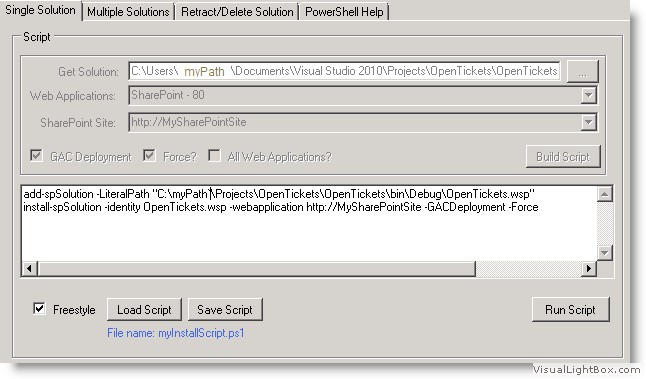
Task: Toggle the Force? checkbox
Action: [x=149, y=156]
